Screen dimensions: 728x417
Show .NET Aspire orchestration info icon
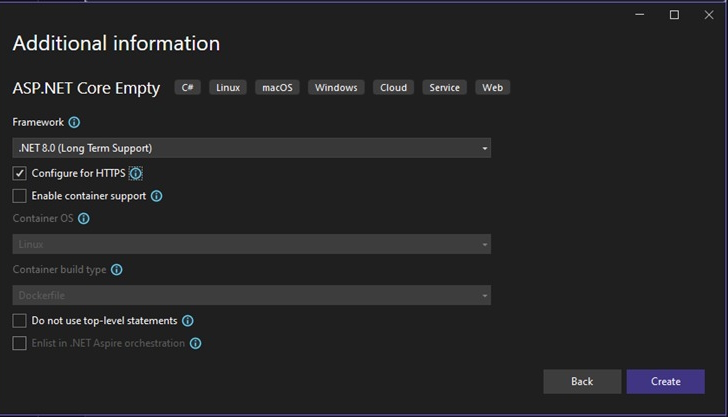point(195,343)
